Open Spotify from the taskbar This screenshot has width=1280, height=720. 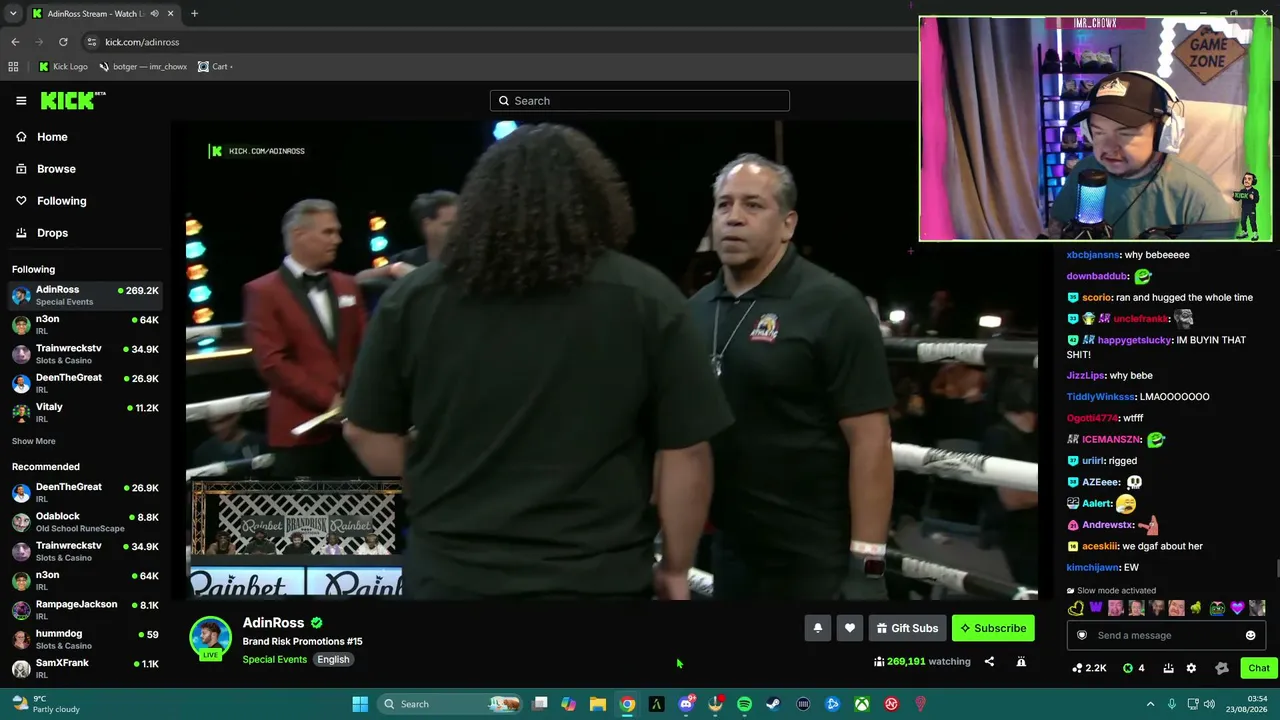tap(744, 704)
